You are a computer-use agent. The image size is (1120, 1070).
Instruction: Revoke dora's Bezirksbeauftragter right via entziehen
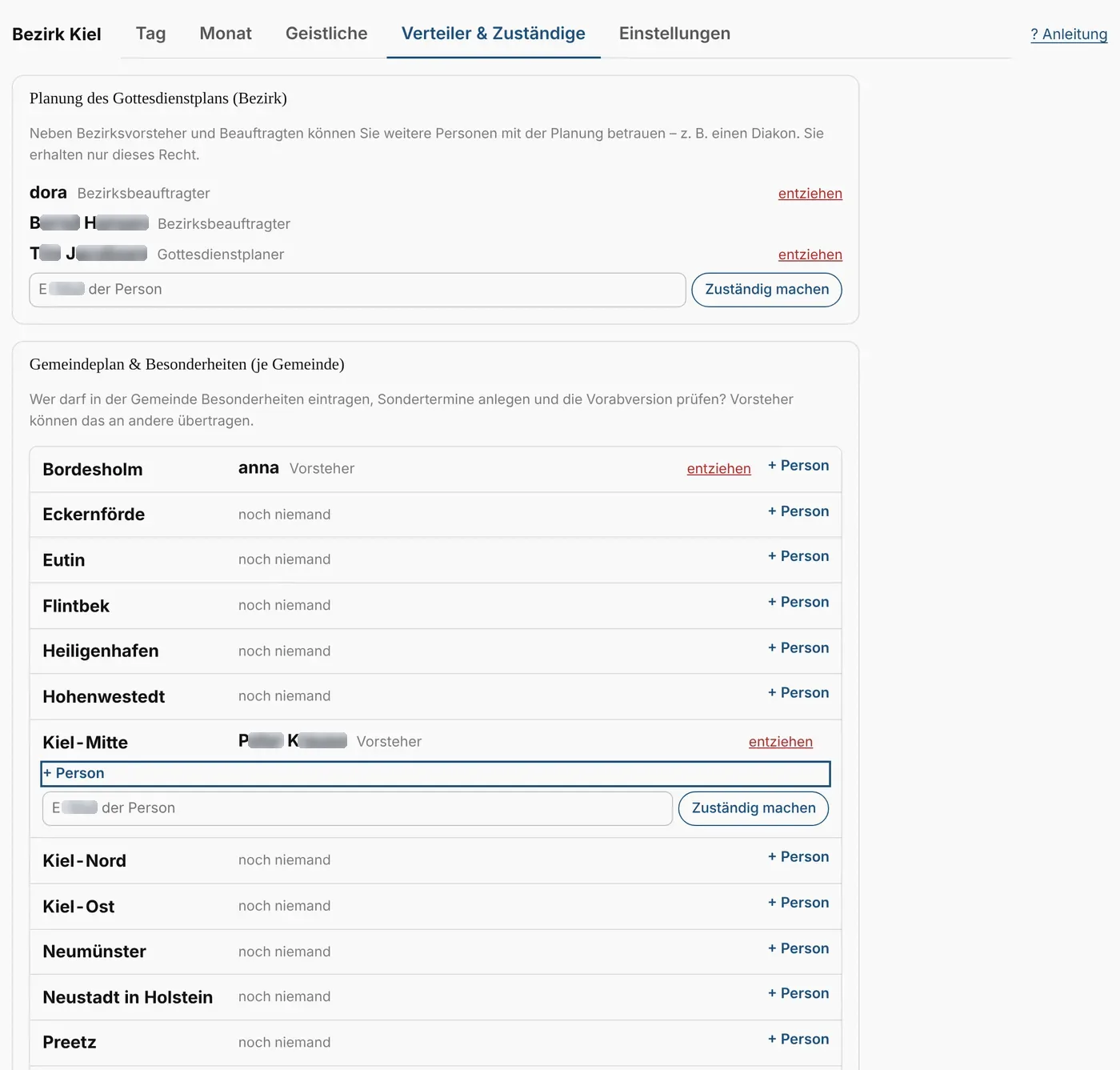pyautogui.click(x=810, y=194)
